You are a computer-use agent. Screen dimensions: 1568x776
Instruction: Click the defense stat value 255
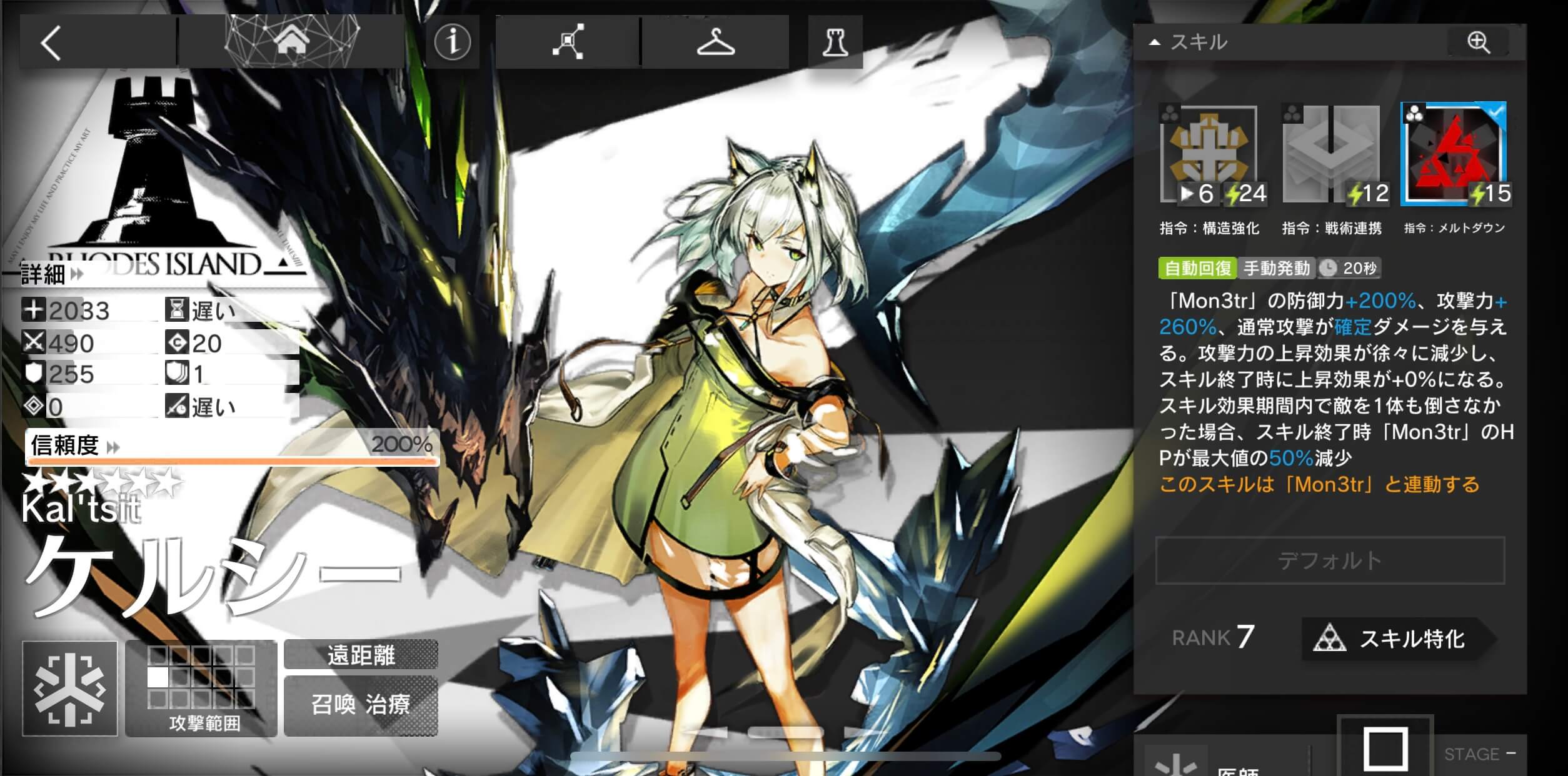pyautogui.click(x=71, y=374)
